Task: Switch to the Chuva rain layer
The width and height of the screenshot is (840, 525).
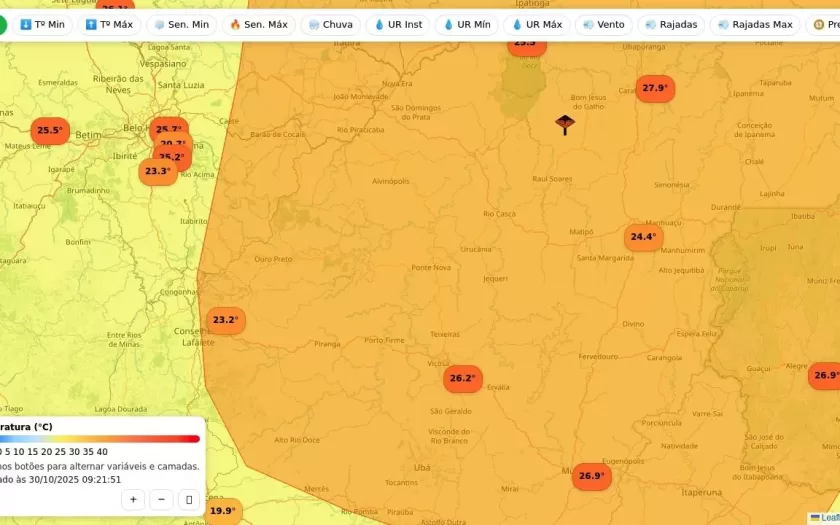Action: [330, 25]
